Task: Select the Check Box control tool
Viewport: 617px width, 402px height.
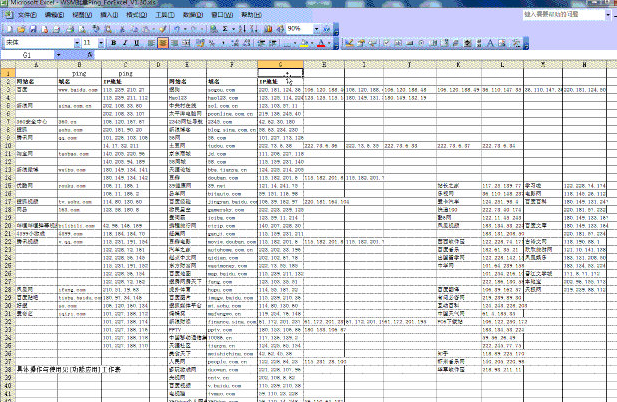Action: coord(386,43)
